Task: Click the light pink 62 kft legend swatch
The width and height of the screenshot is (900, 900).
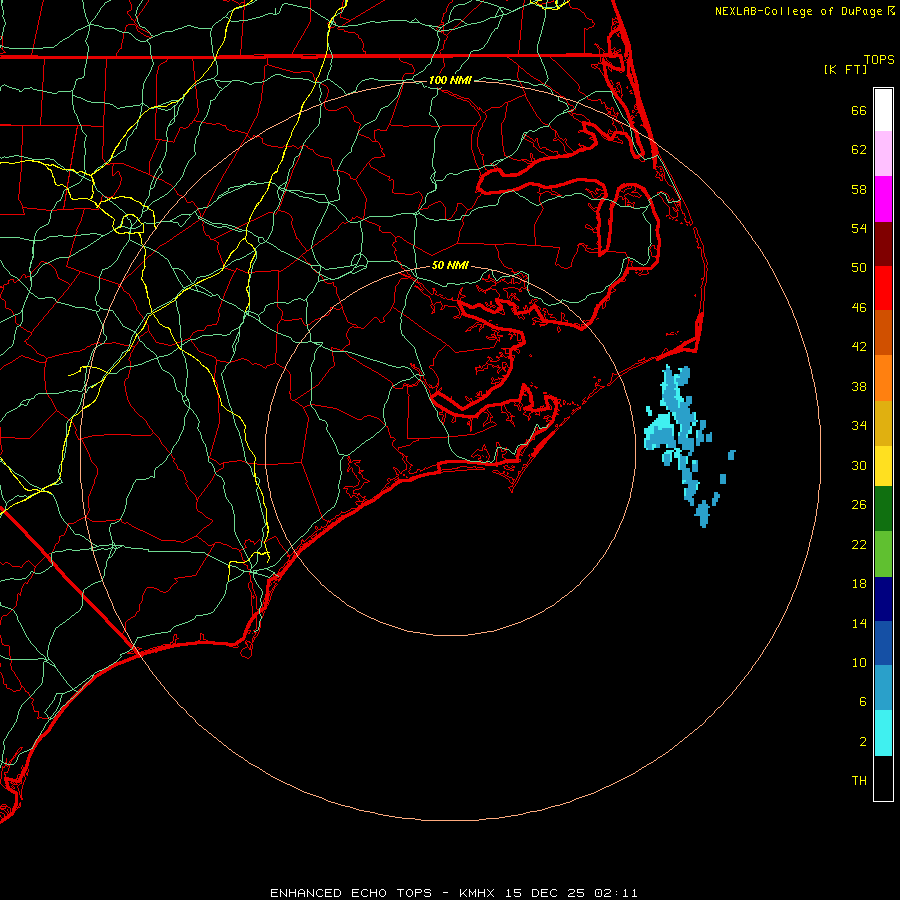Action: point(883,153)
